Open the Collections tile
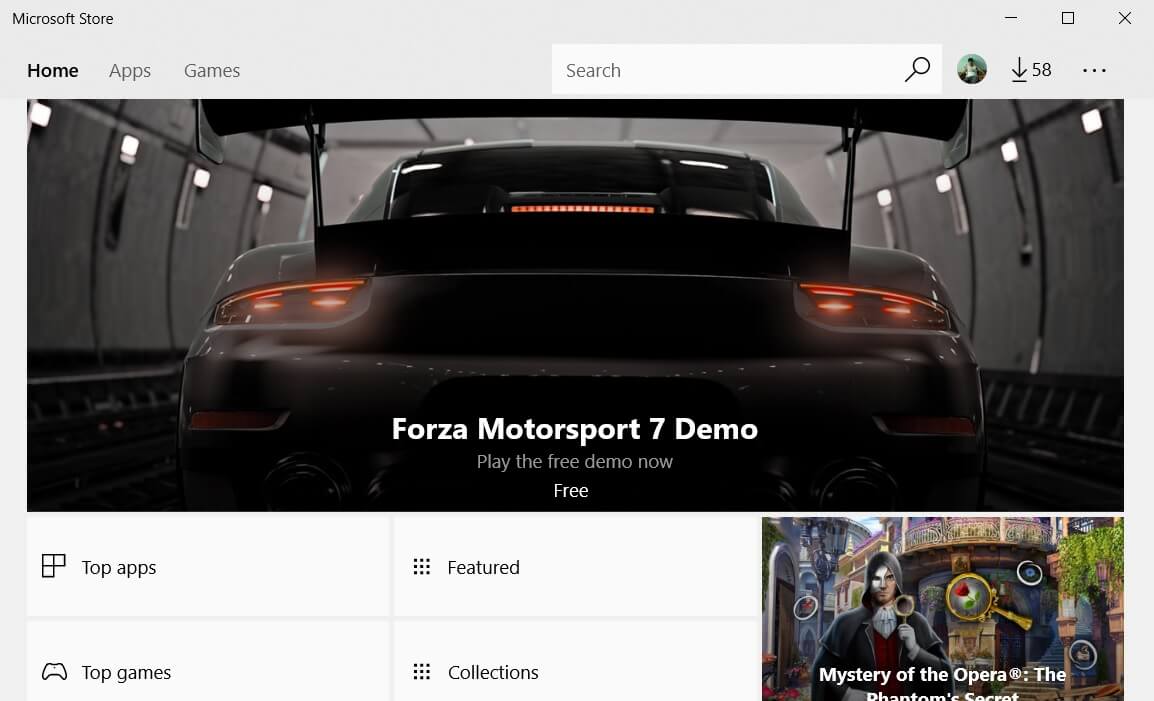 (576, 661)
